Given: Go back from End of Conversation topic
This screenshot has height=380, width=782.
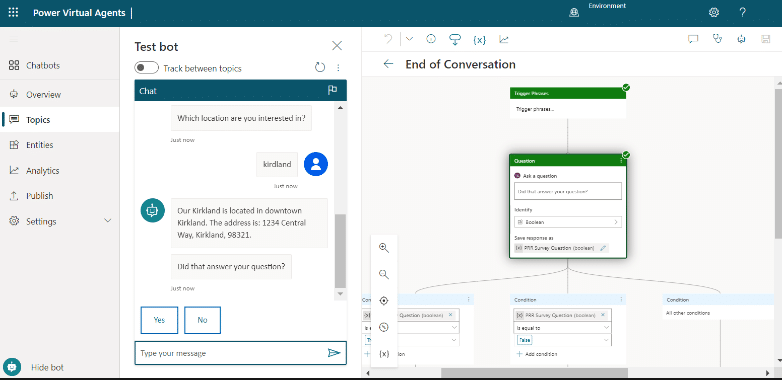Looking at the screenshot, I should (x=388, y=64).
